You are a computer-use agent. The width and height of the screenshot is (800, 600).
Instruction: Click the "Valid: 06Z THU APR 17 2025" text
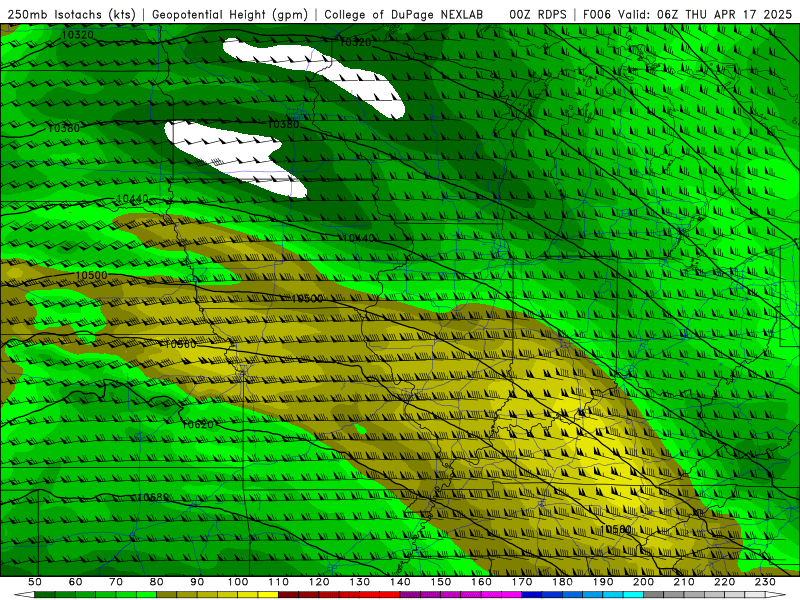pyautogui.click(x=705, y=14)
